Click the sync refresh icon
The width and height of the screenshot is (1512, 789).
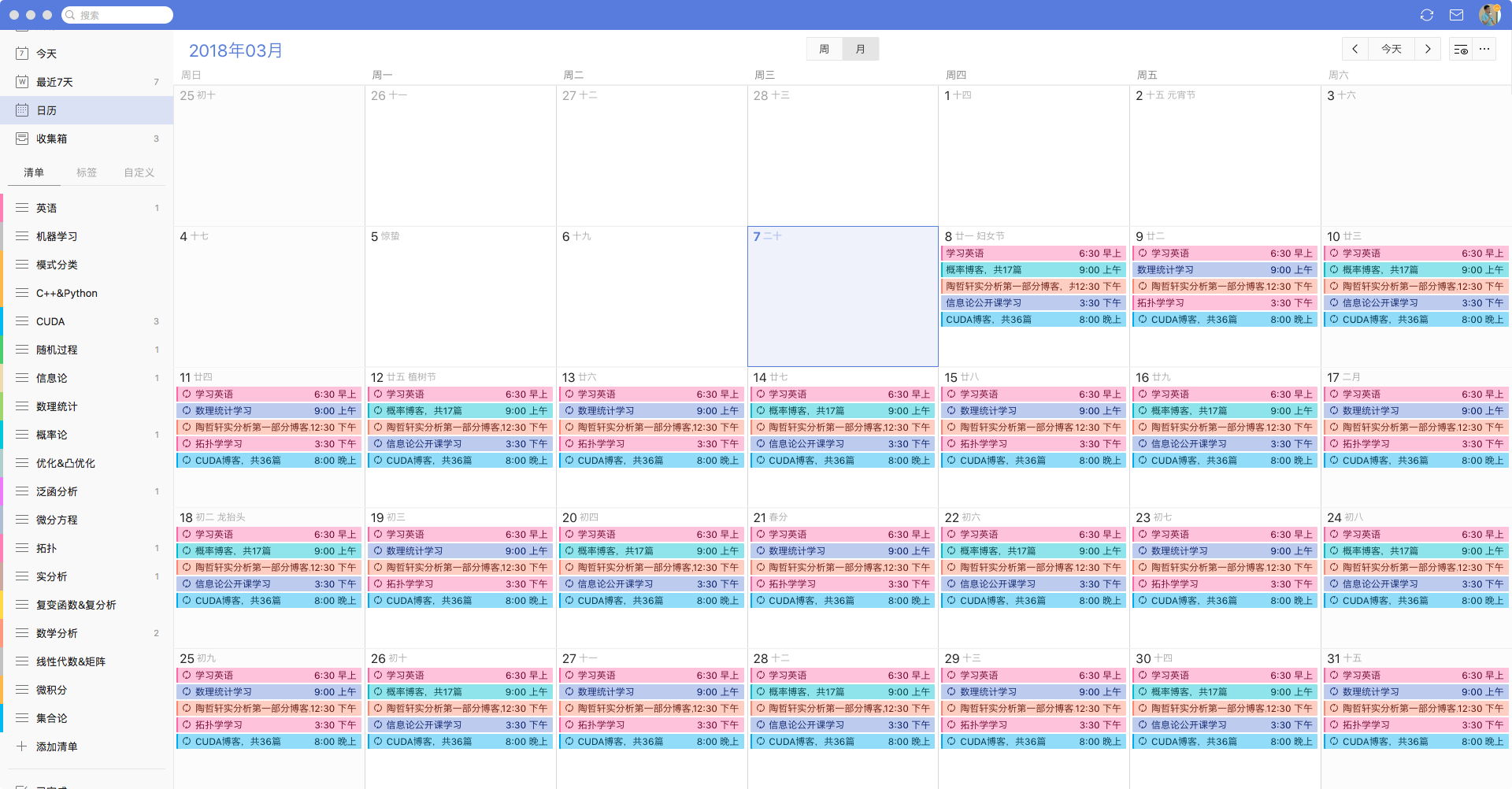point(1427,15)
